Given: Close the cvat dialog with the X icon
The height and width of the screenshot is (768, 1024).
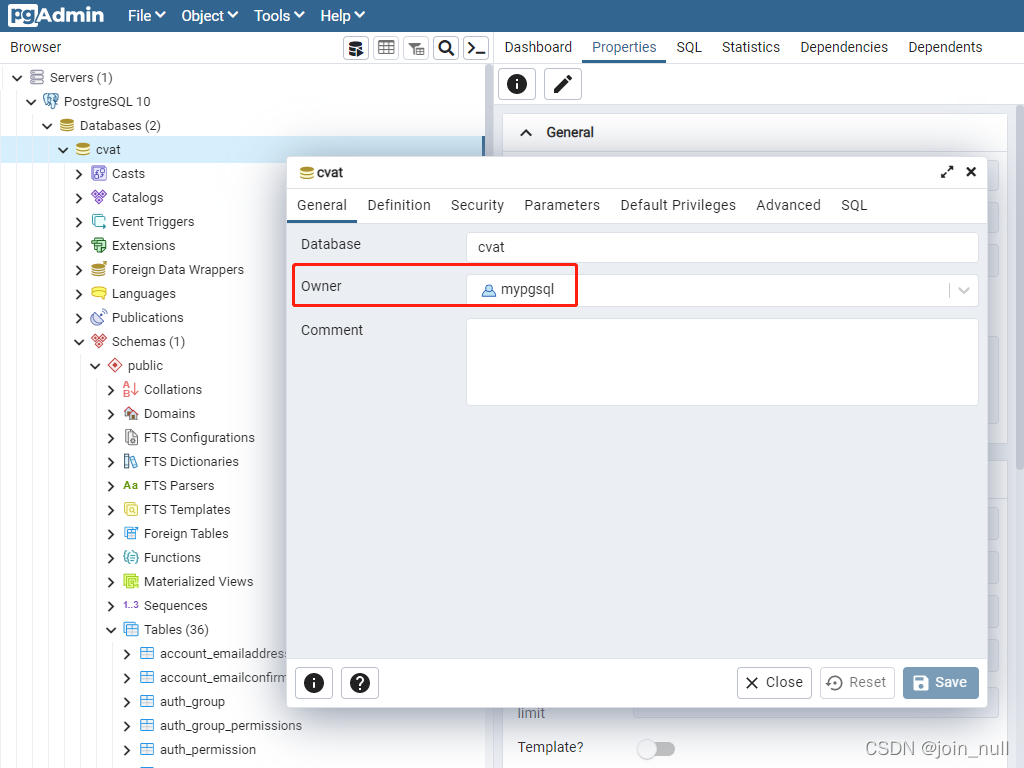Looking at the screenshot, I should 971,172.
